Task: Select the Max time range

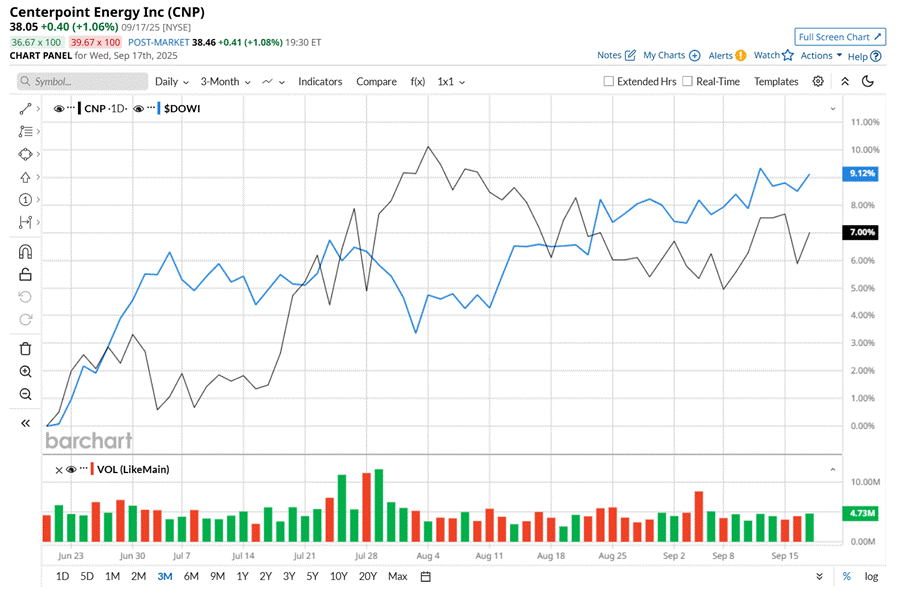Action: click(397, 577)
